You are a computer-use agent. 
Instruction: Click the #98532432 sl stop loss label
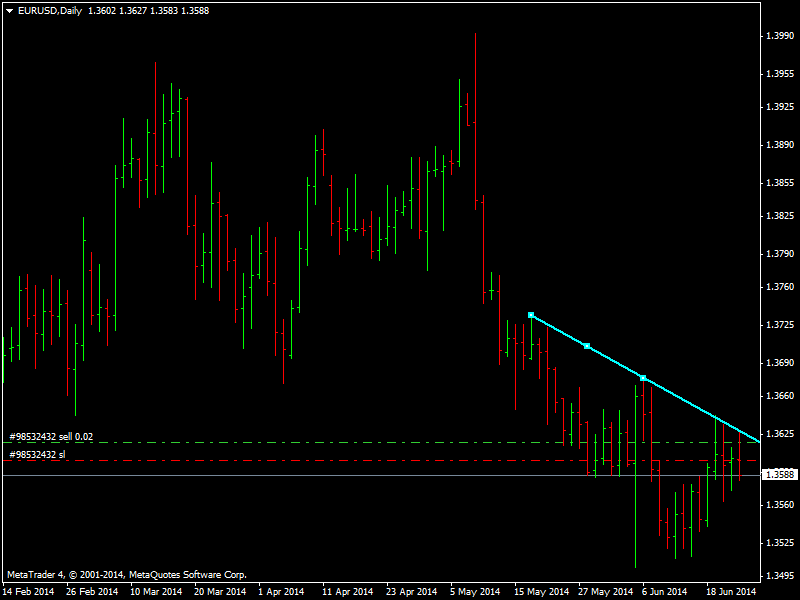coord(37,455)
